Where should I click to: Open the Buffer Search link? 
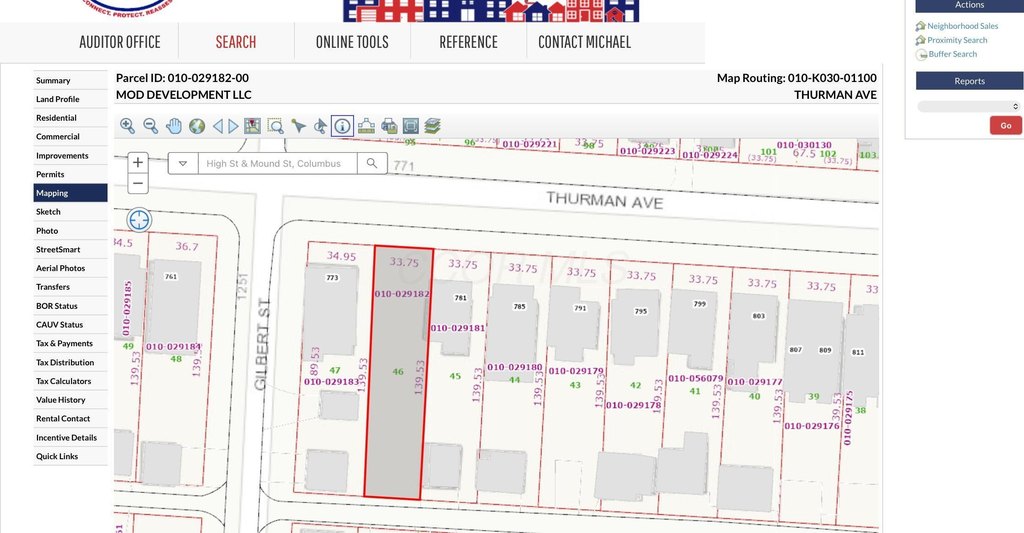pyautogui.click(x=951, y=54)
